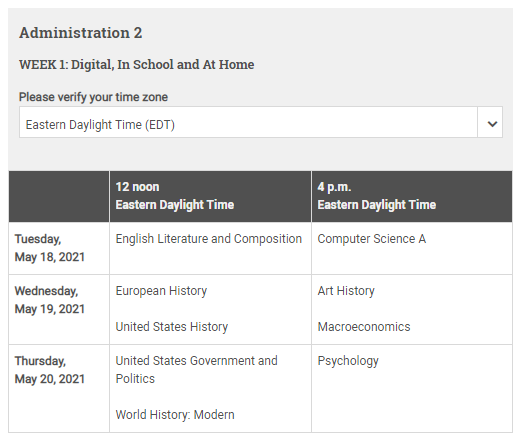Screen dimensions: 522x440
Task: Click Please verify your time zone label
Action: (x=93, y=97)
